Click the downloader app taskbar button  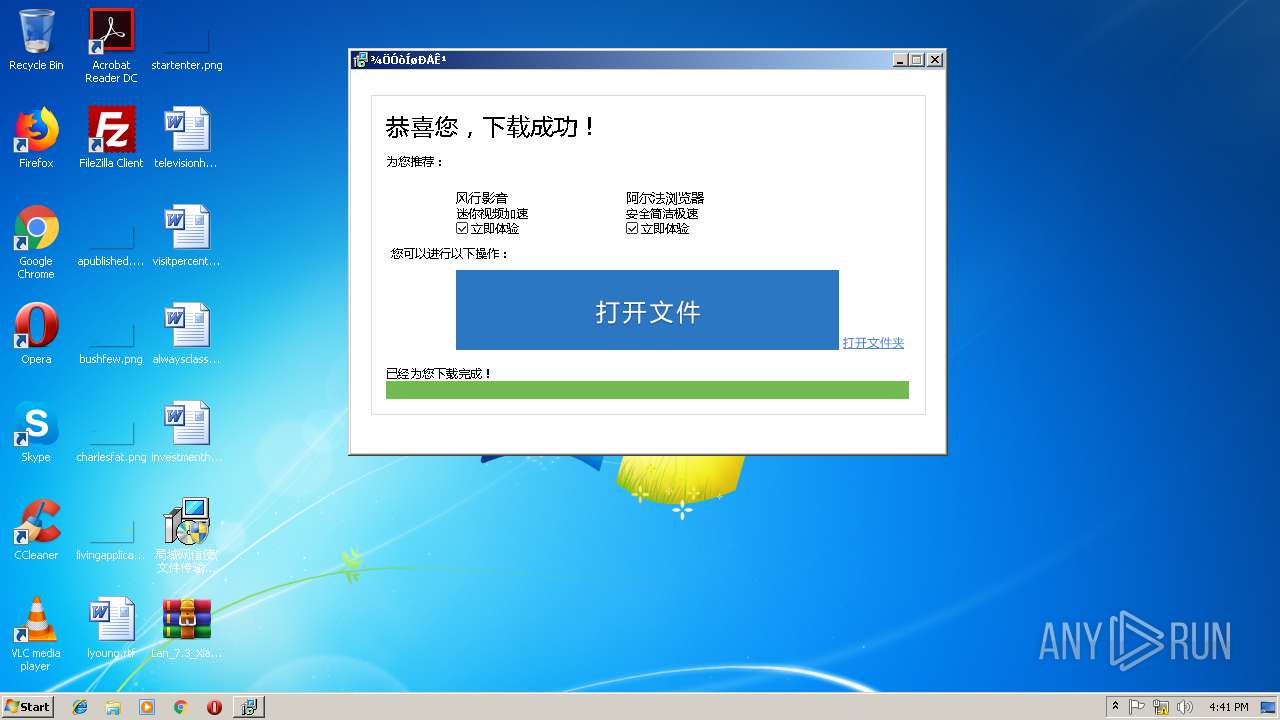pos(249,707)
